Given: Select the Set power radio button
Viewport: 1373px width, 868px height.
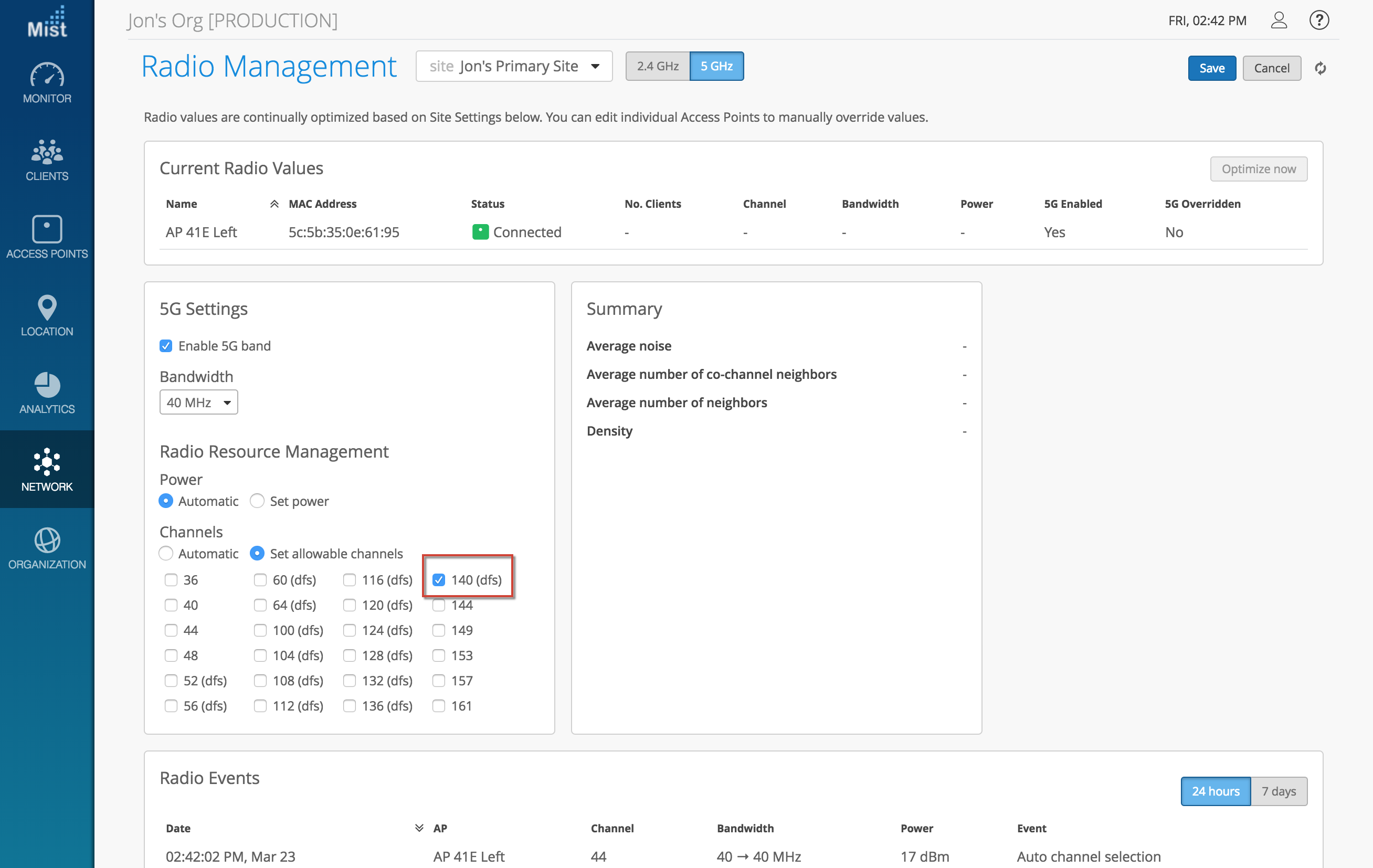Looking at the screenshot, I should 257,501.
